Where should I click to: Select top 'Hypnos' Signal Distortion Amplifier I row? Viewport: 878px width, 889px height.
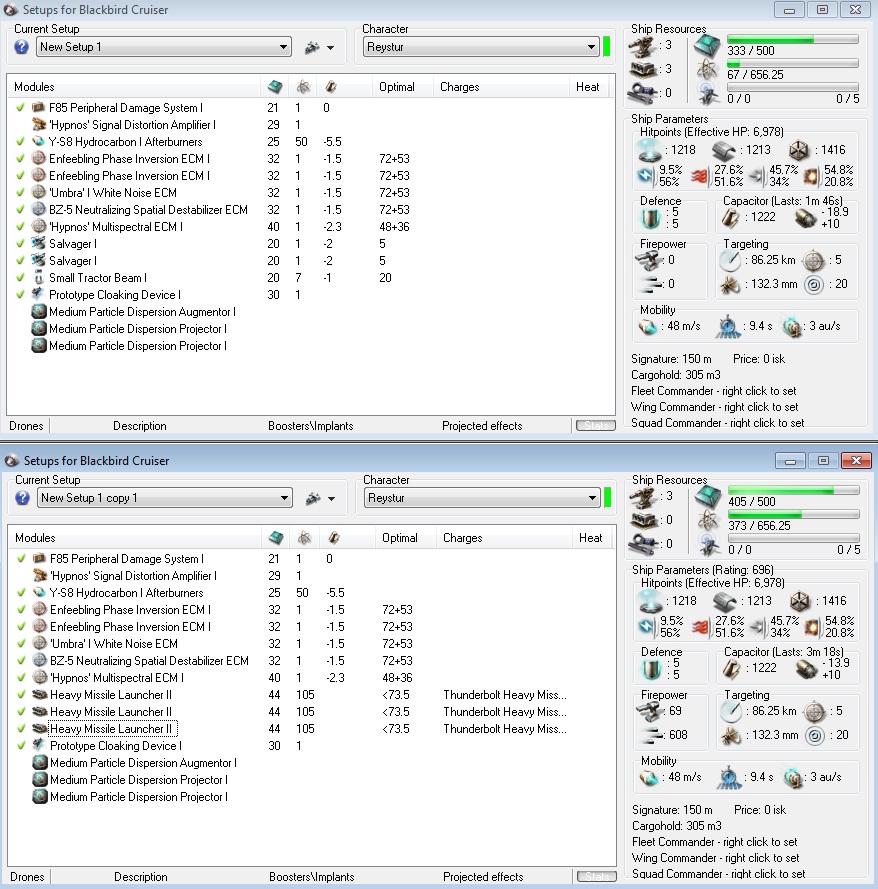(x=311, y=125)
